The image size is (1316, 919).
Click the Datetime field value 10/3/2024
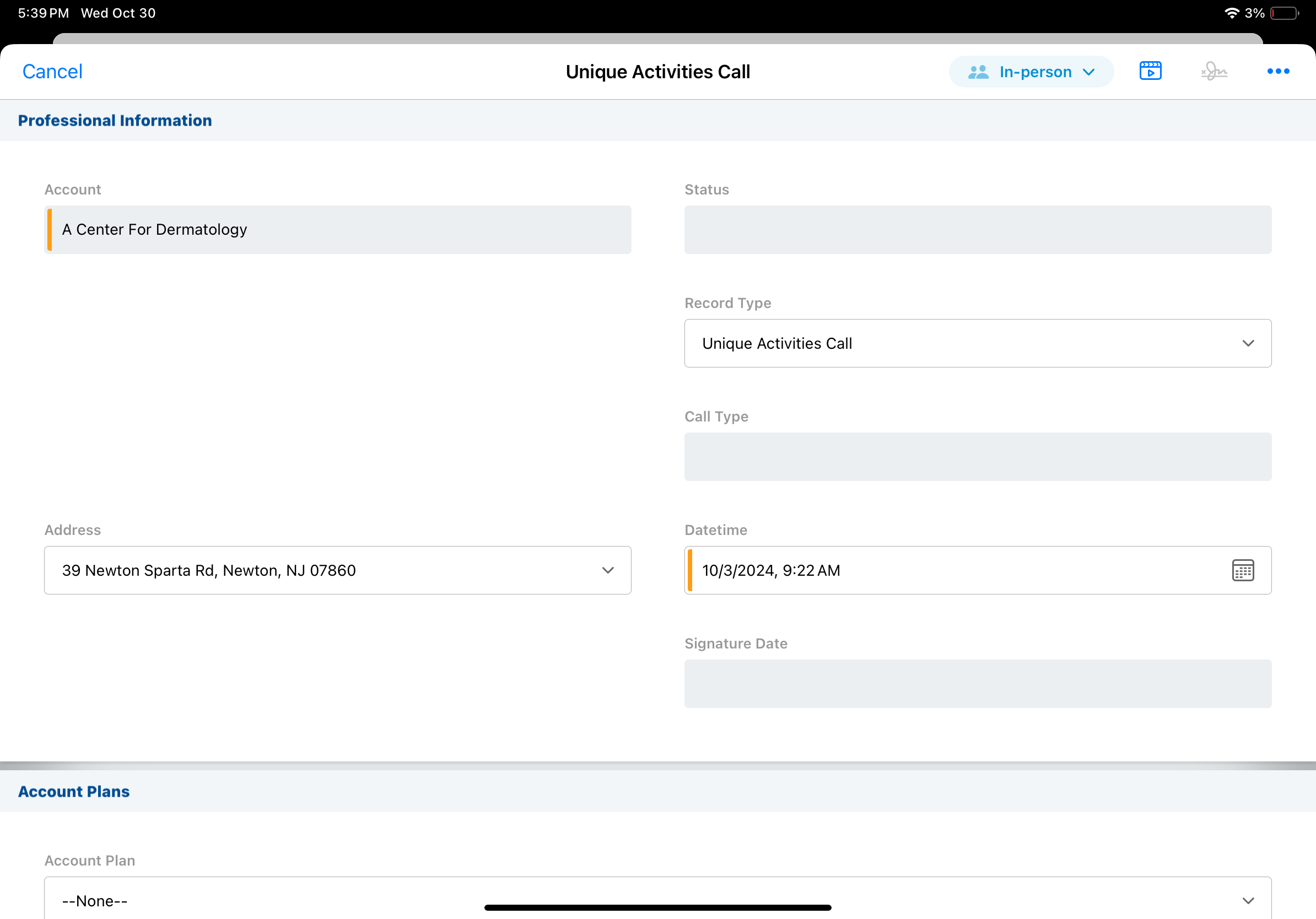click(x=771, y=570)
